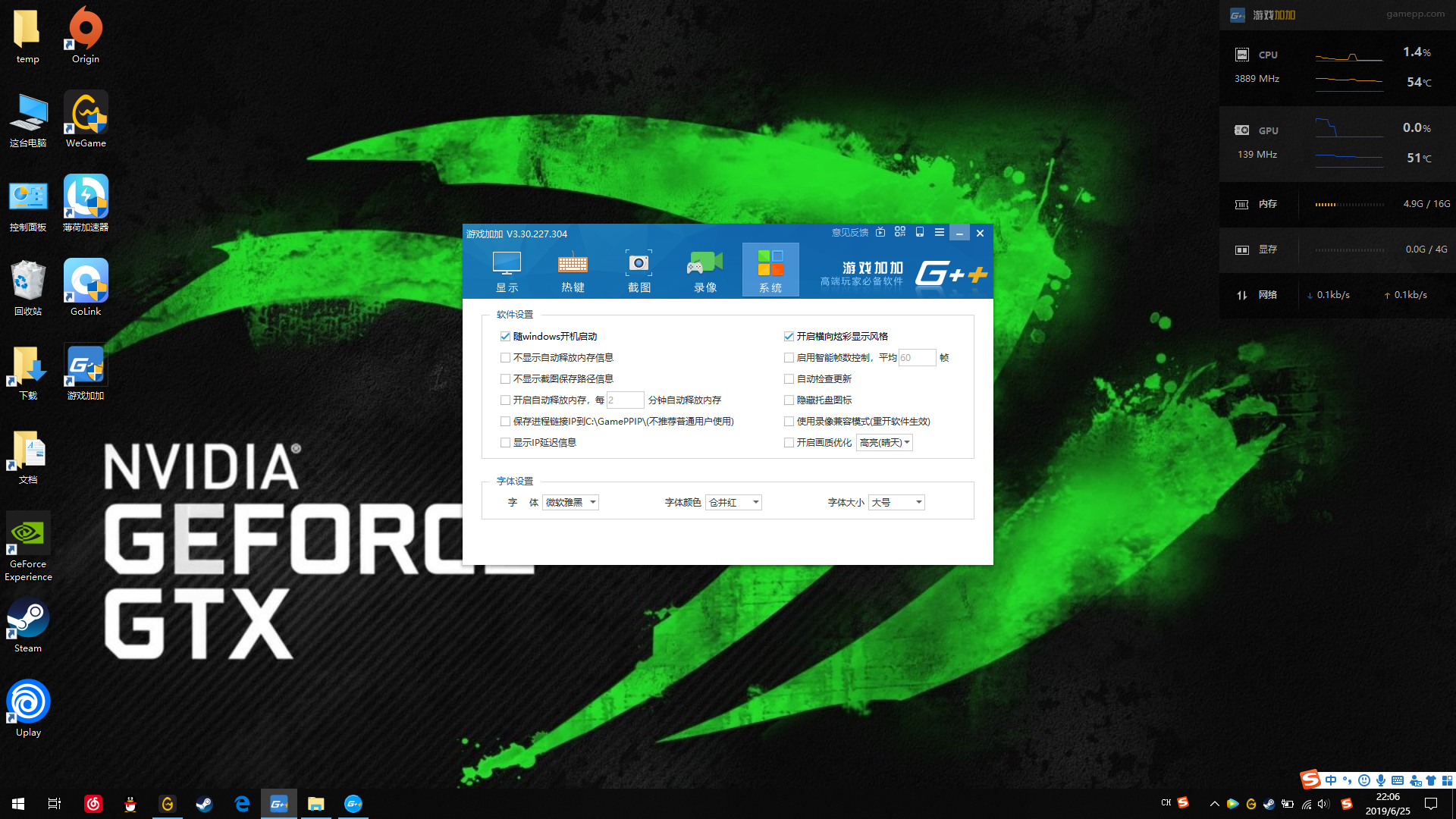The height and width of the screenshot is (819, 1456).
Task: Toggle Sogou 中 Chinese/English mode
Action: coord(1331,780)
